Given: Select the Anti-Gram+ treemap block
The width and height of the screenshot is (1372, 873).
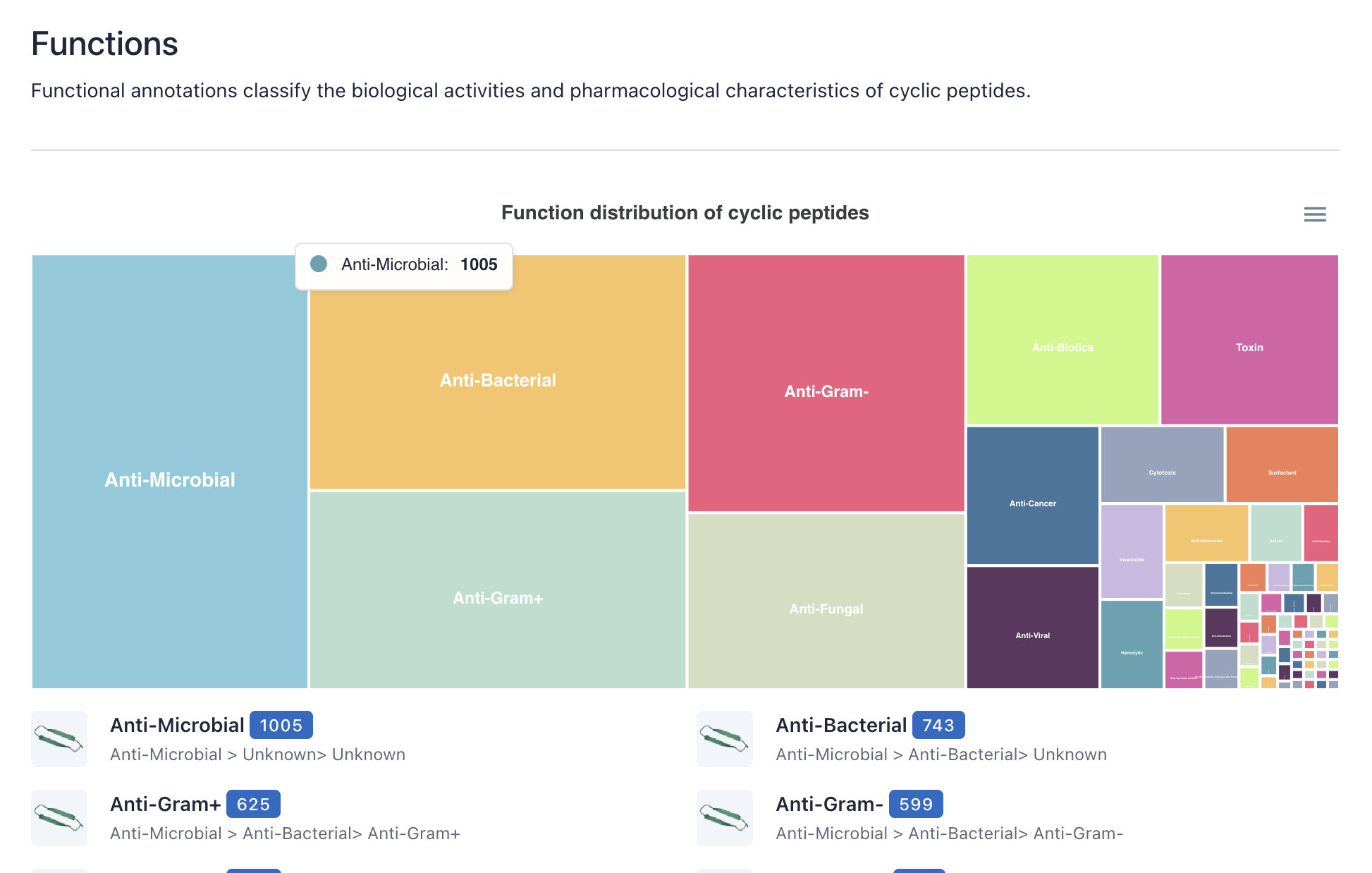Looking at the screenshot, I should point(498,590).
